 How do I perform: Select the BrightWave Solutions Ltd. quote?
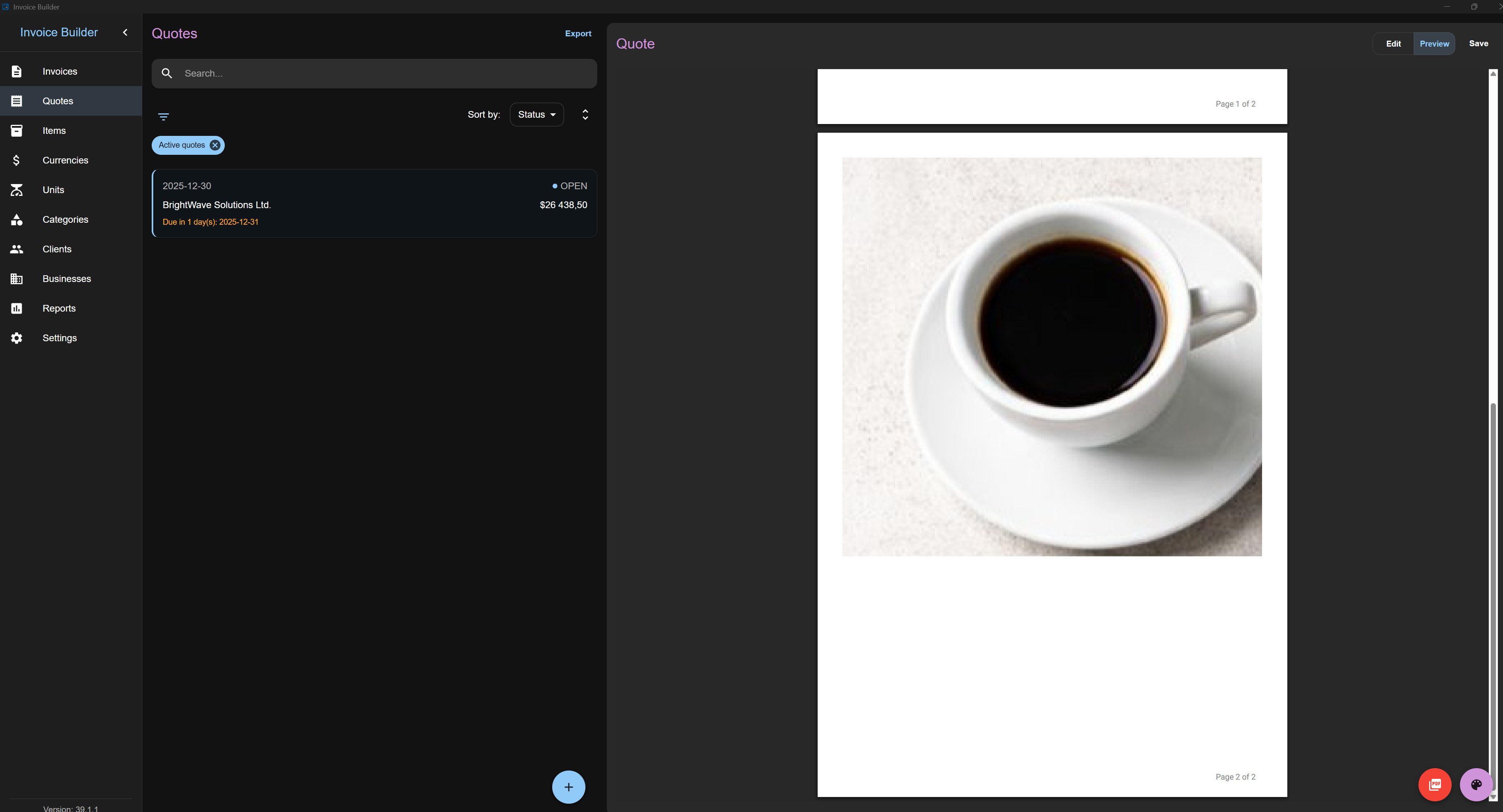pyautogui.click(x=374, y=203)
